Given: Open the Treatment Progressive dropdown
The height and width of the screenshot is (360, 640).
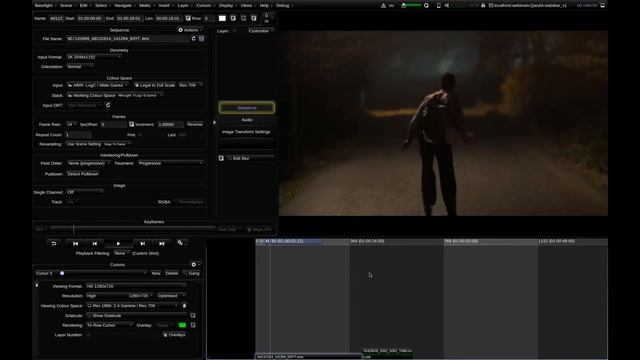Looking at the screenshot, I should (x=171, y=163).
